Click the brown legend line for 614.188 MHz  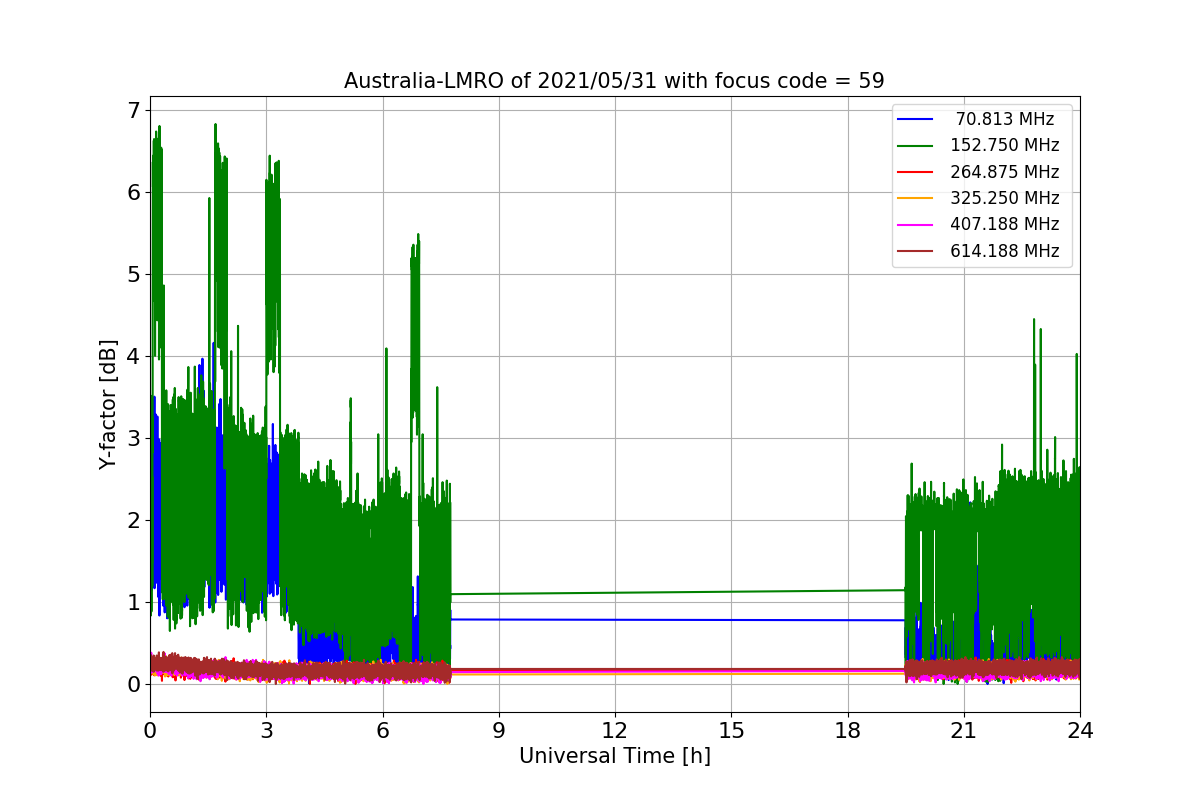tap(916, 251)
